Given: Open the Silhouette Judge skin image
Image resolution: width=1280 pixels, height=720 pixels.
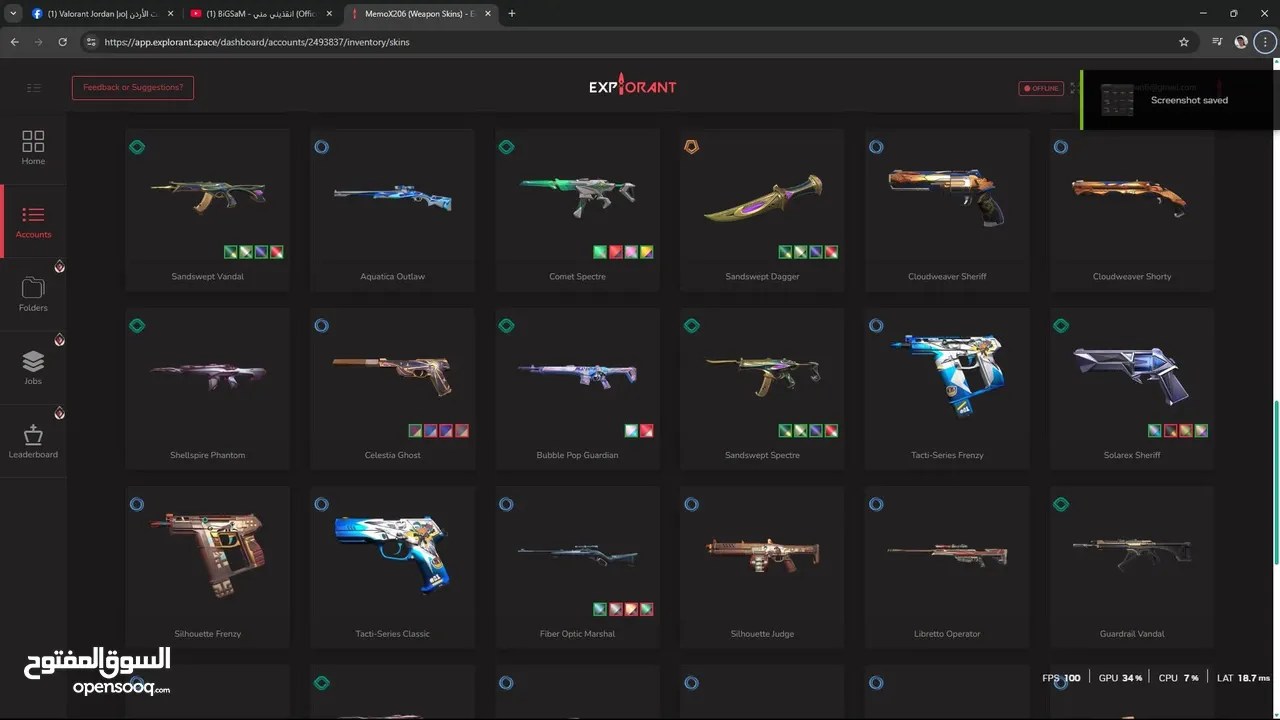Looking at the screenshot, I should click(x=762, y=553).
